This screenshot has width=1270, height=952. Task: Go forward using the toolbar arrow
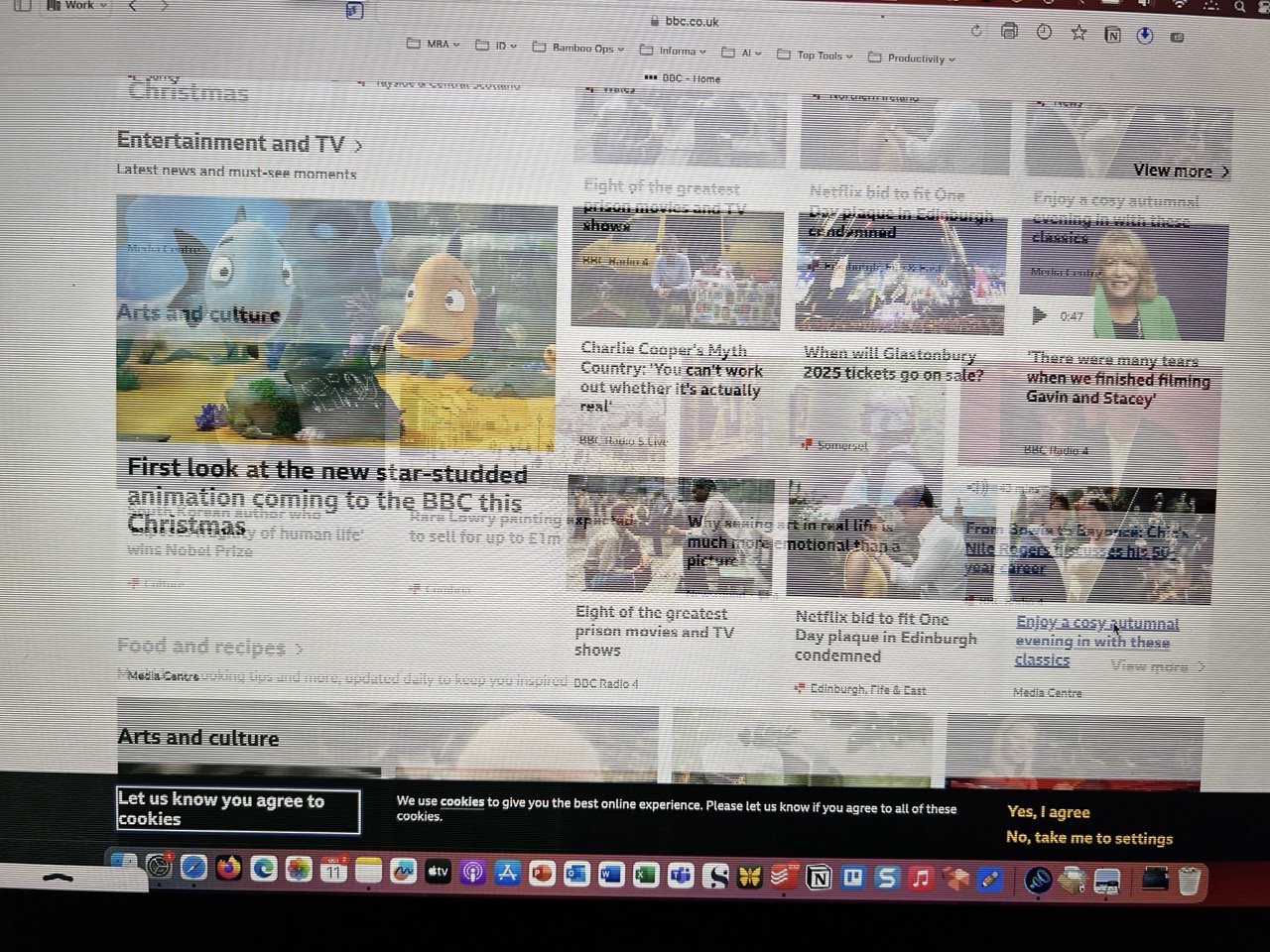(165, 6)
